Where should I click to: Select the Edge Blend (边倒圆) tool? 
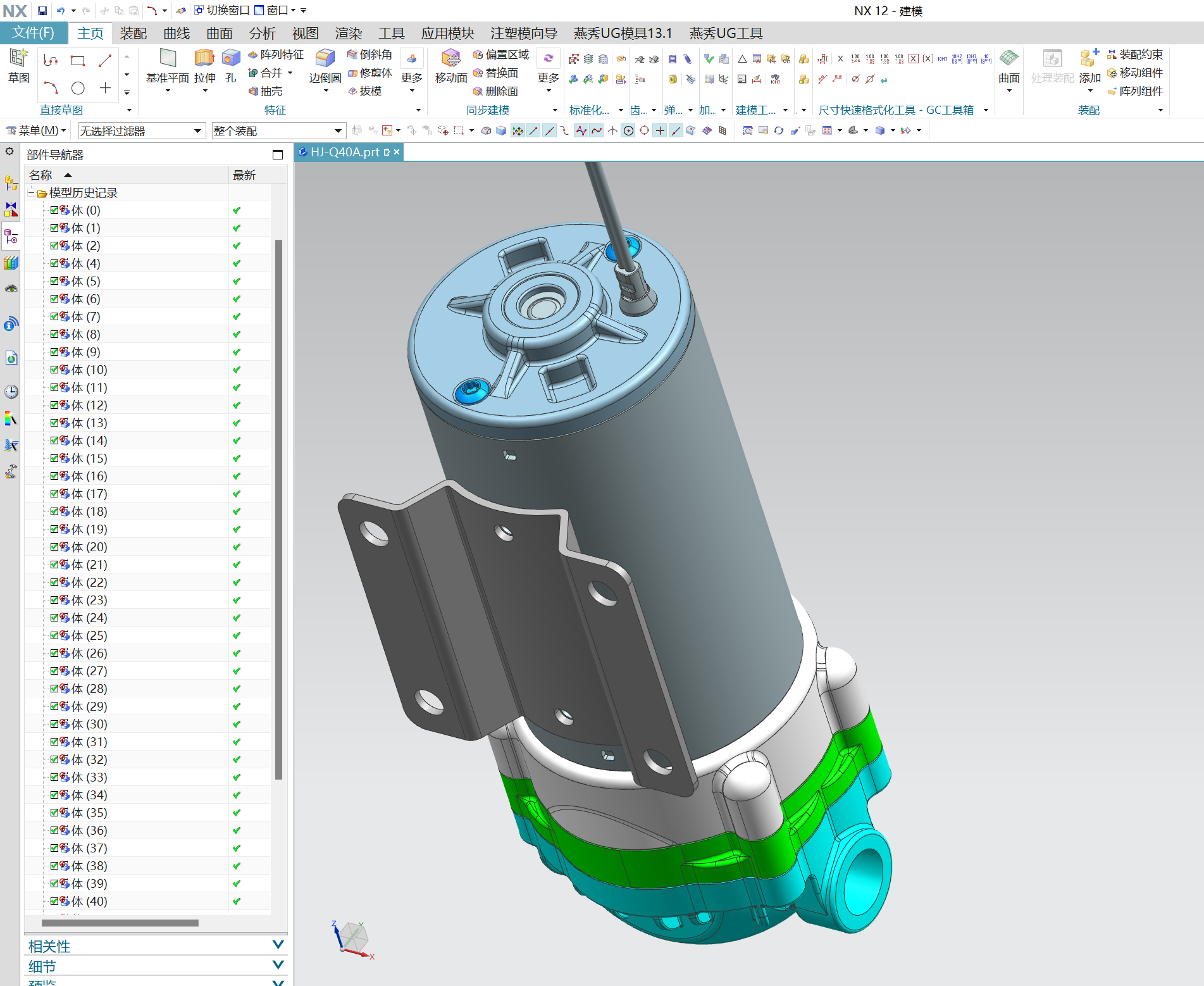tap(325, 58)
